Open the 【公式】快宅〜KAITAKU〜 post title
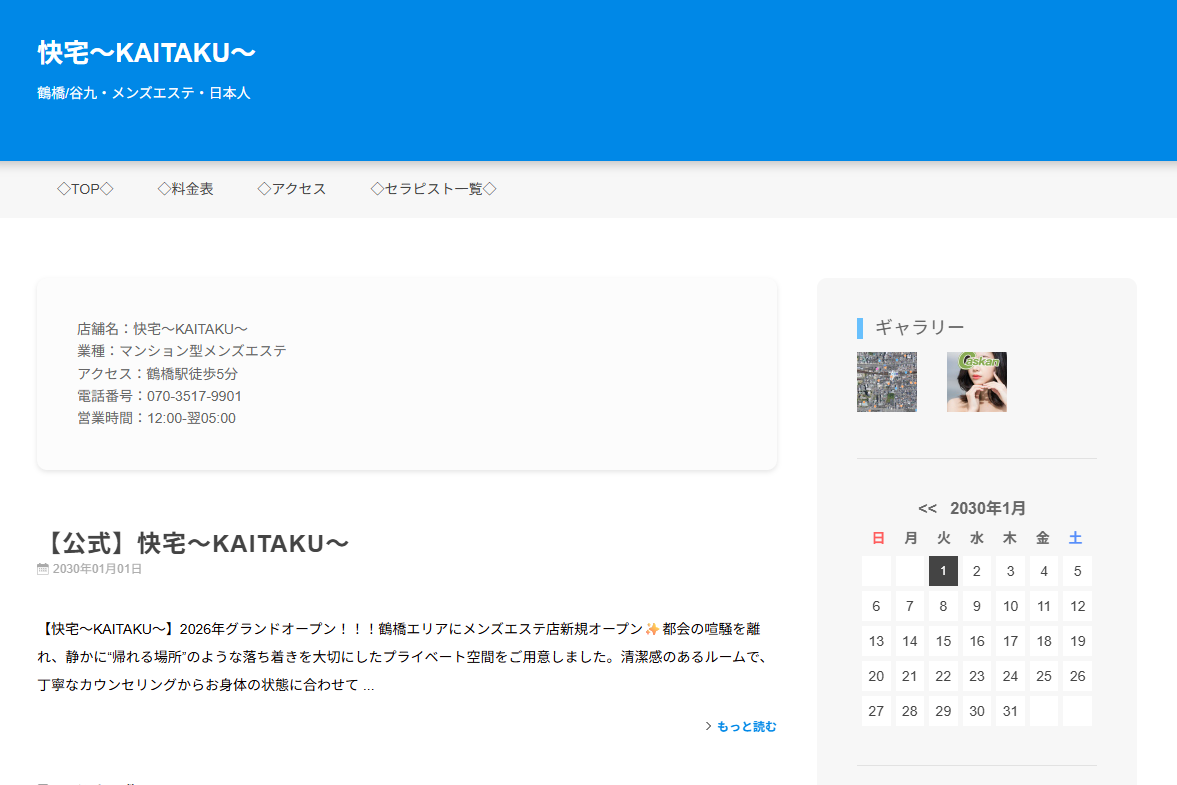Viewport: 1177px width, 785px height. (x=193, y=543)
